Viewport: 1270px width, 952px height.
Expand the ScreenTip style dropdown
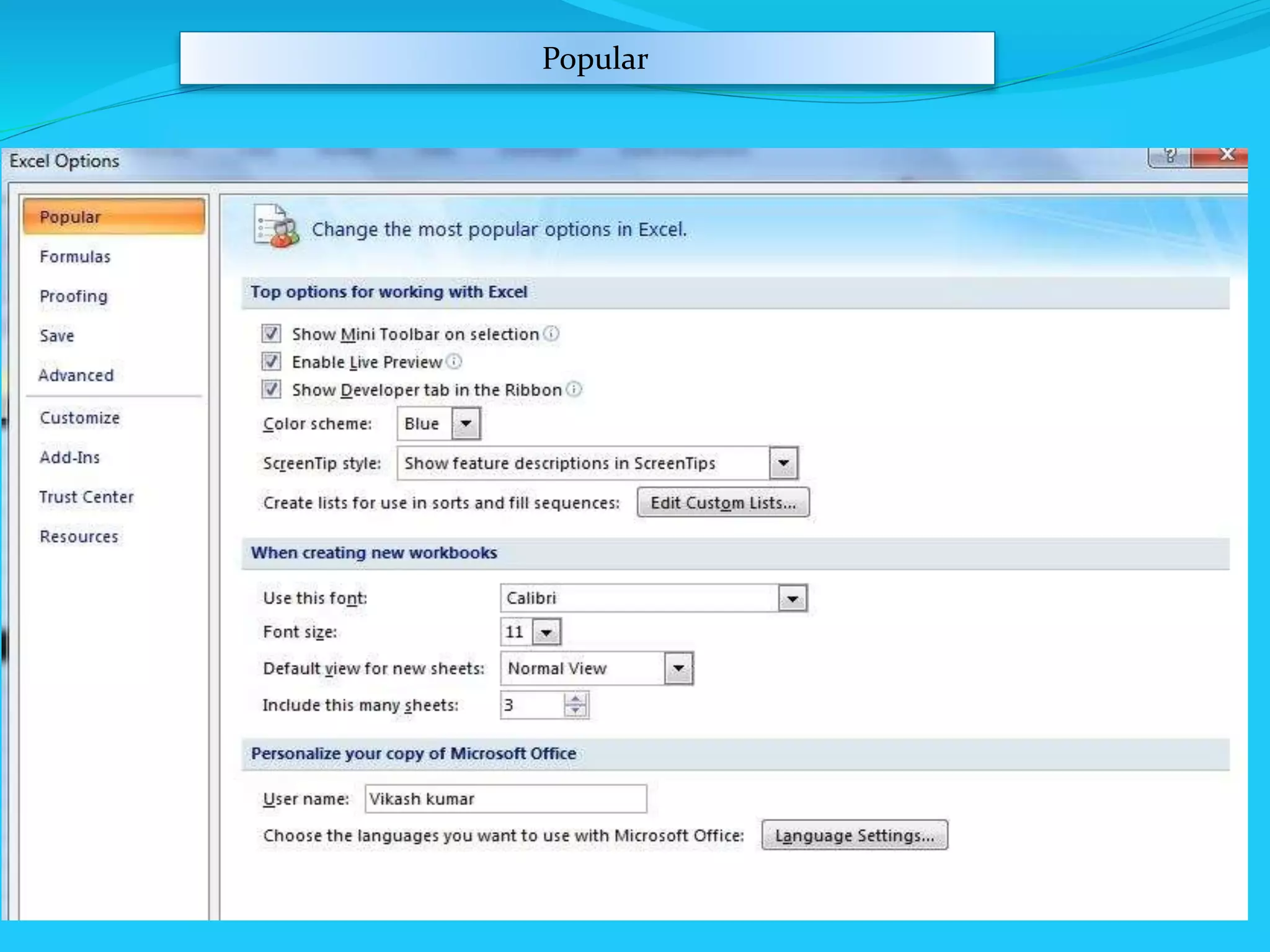pos(784,463)
